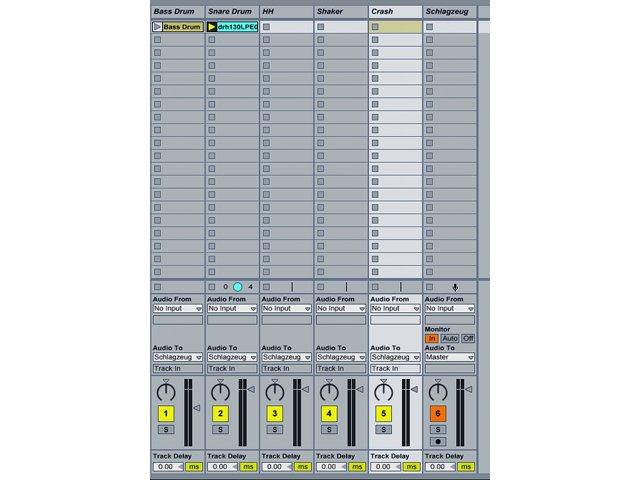Set Monitor to Off on Schlagzeug track

click(x=468, y=338)
